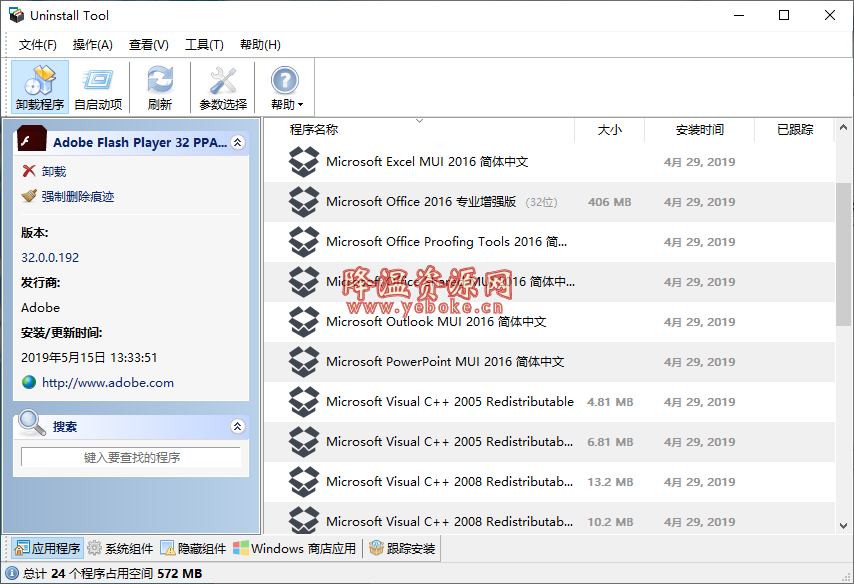
Task: Open the 帮助(H) menu
Action: click(260, 45)
